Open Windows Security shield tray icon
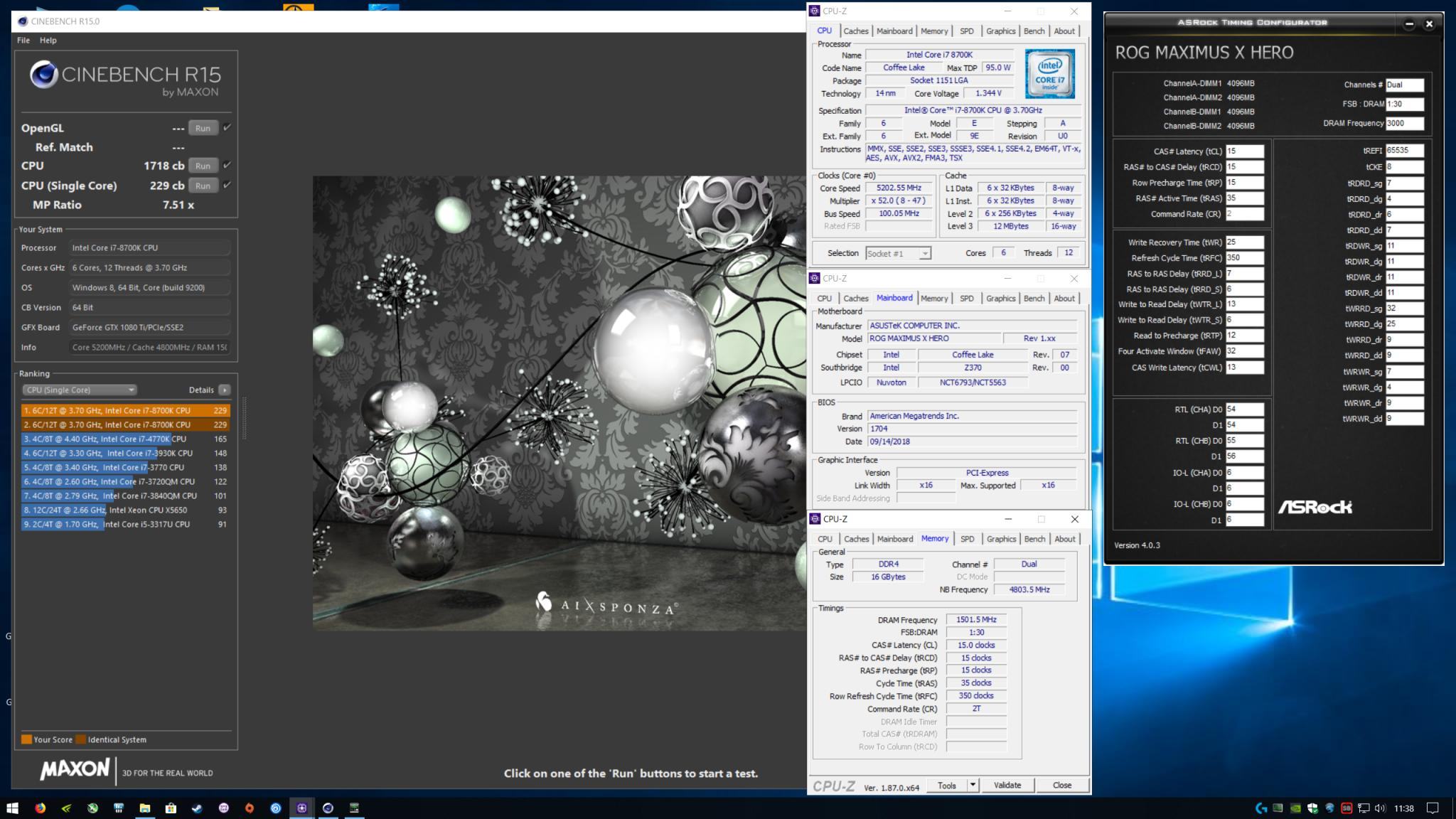The width and height of the screenshot is (1456, 819). click(x=1312, y=808)
